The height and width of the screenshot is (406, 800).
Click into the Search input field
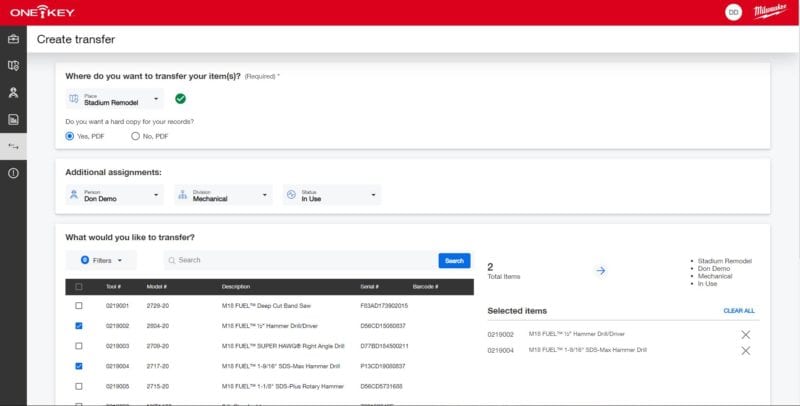(x=301, y=260)
